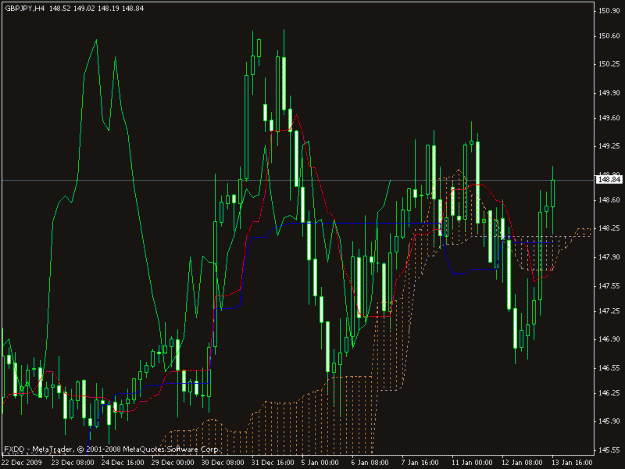625x469 pixels.
Task: Click the 145.55 price axis label
Action: click(609, 450)
